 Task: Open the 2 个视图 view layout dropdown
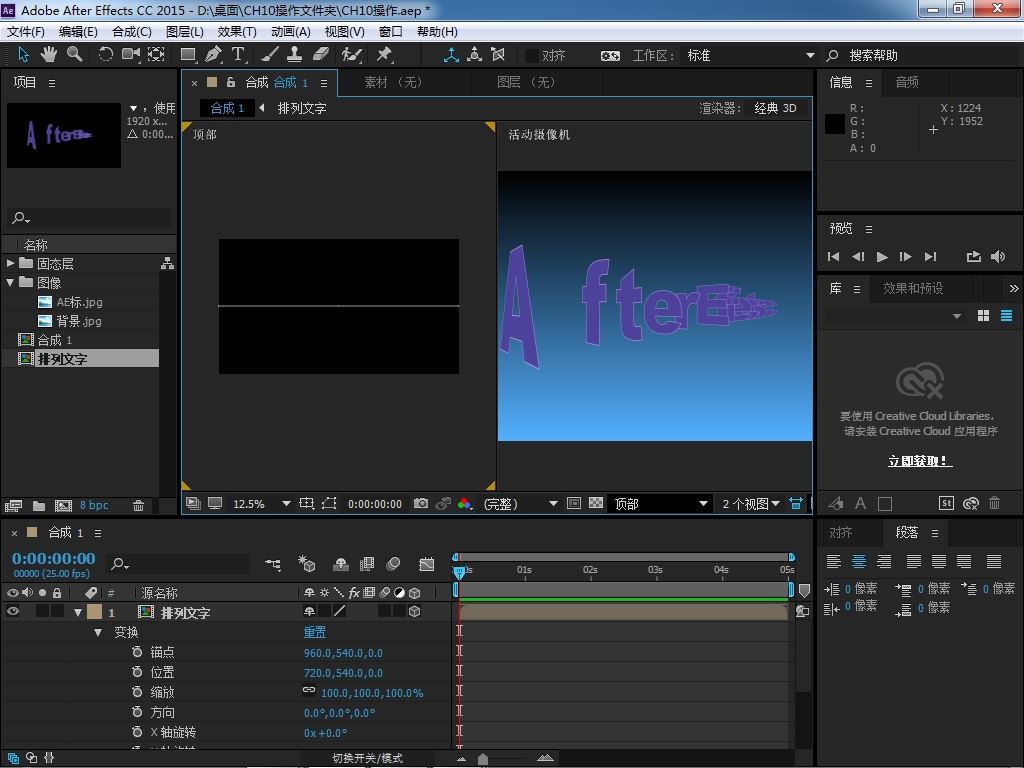point(751,504)
